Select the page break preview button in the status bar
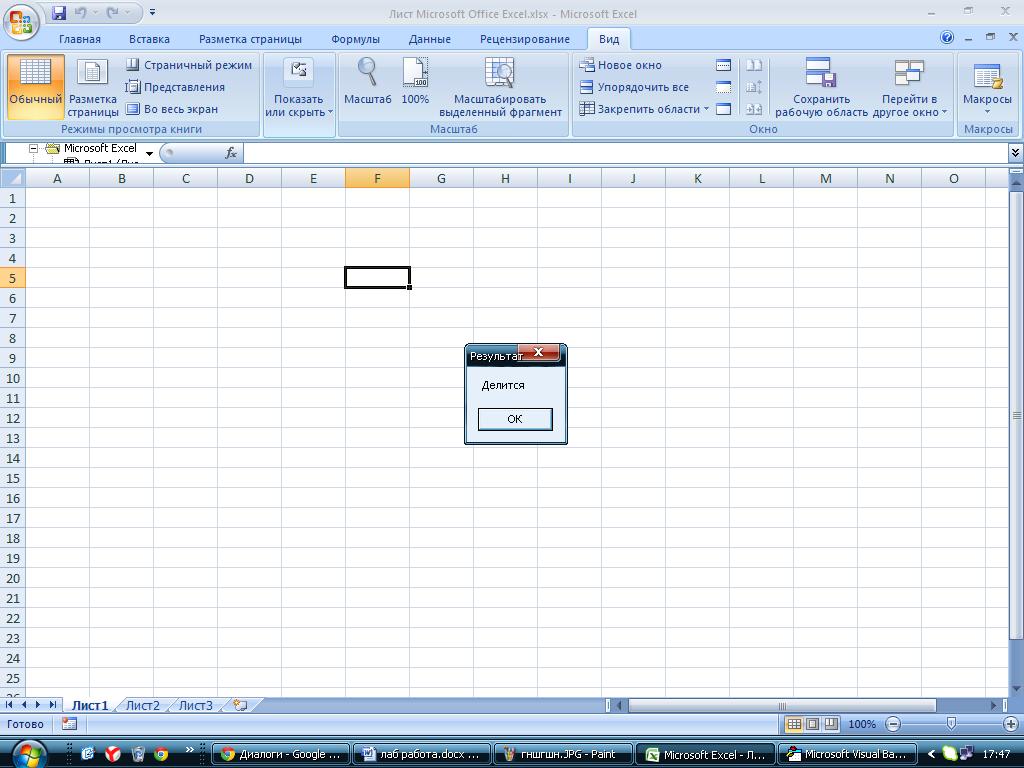 coord(831,724)
